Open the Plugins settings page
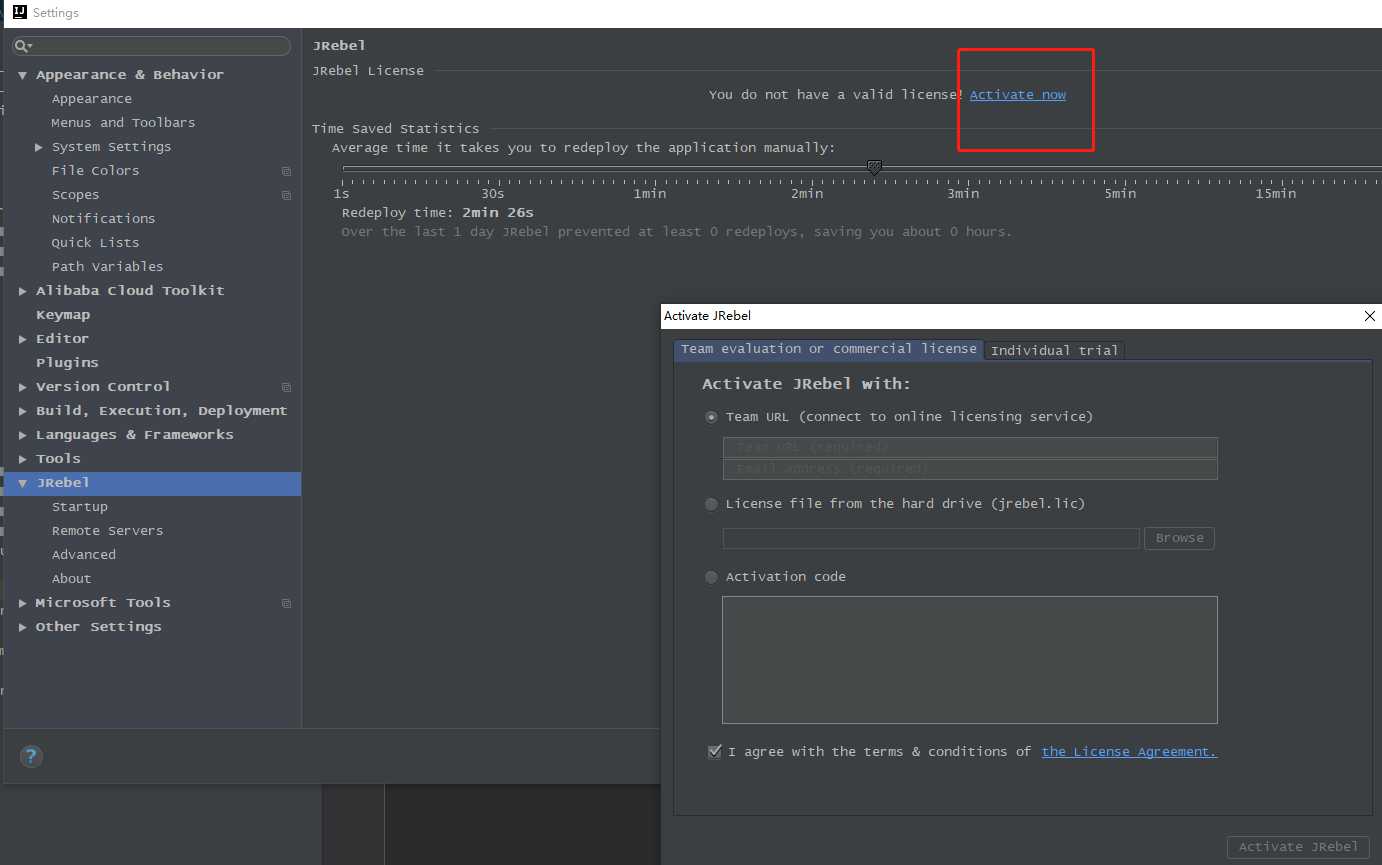1382x865 pixels. coord(67,363)
